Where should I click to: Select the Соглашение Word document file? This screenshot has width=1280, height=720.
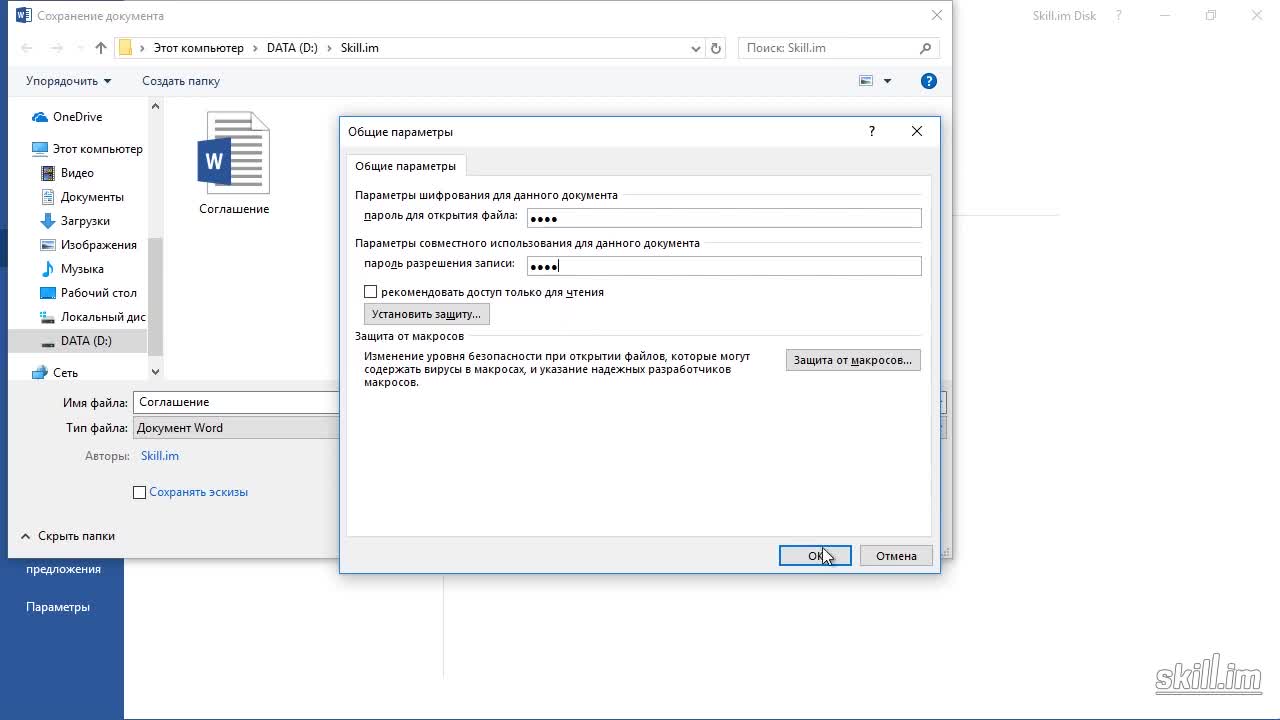pos(234,163)
